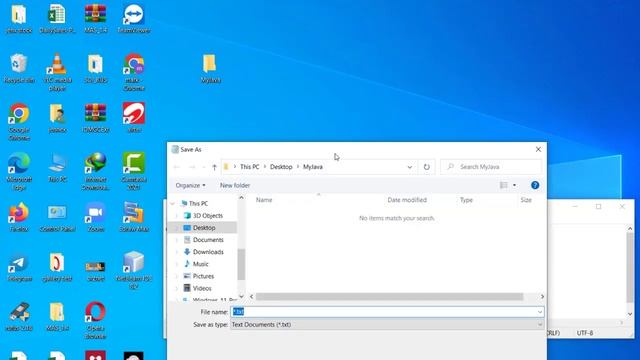Launch Firefox from the desktop

tap(19, 217)
